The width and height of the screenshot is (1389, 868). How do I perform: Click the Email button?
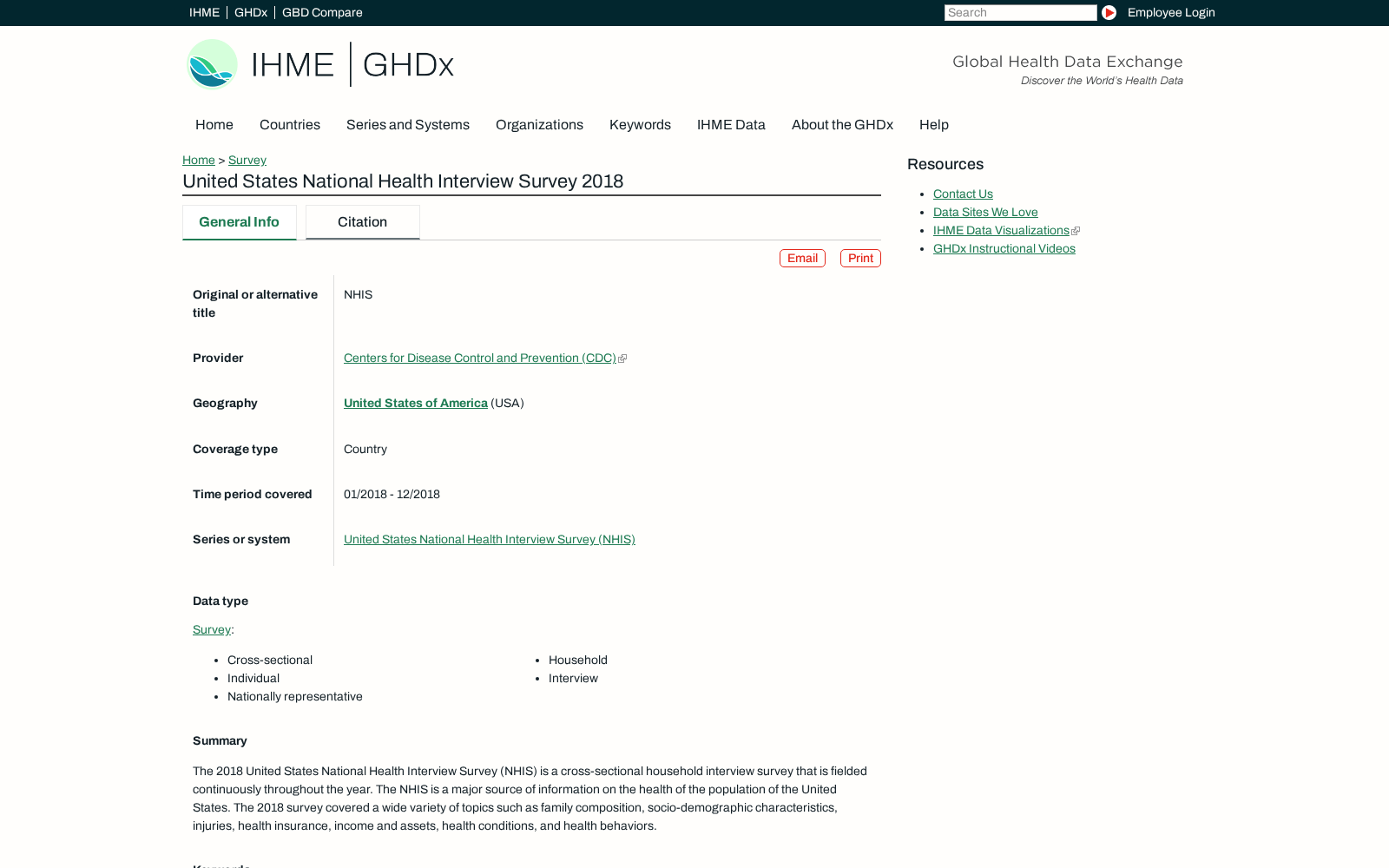(x=802, y=259)
